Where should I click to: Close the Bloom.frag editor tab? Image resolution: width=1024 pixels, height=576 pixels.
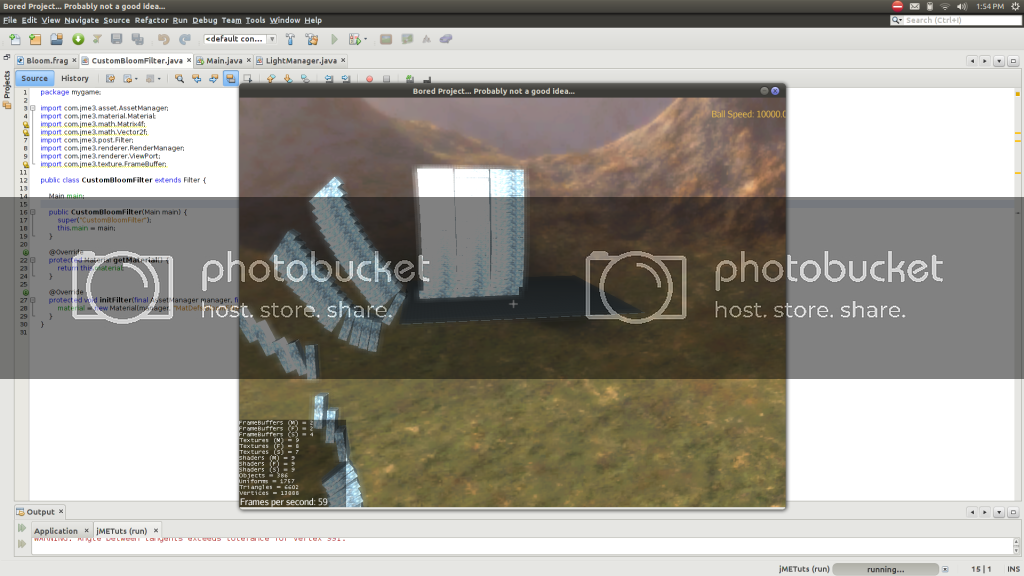(75, 61)
